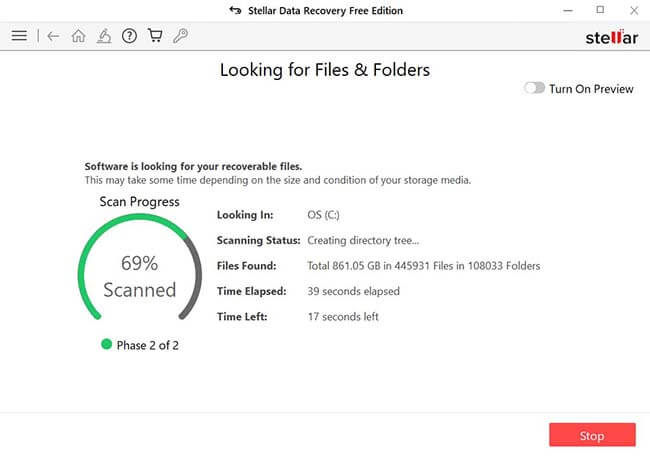Go to the Home screen icon
This screenshot has width=650, height=456.
tap(78, 36)
